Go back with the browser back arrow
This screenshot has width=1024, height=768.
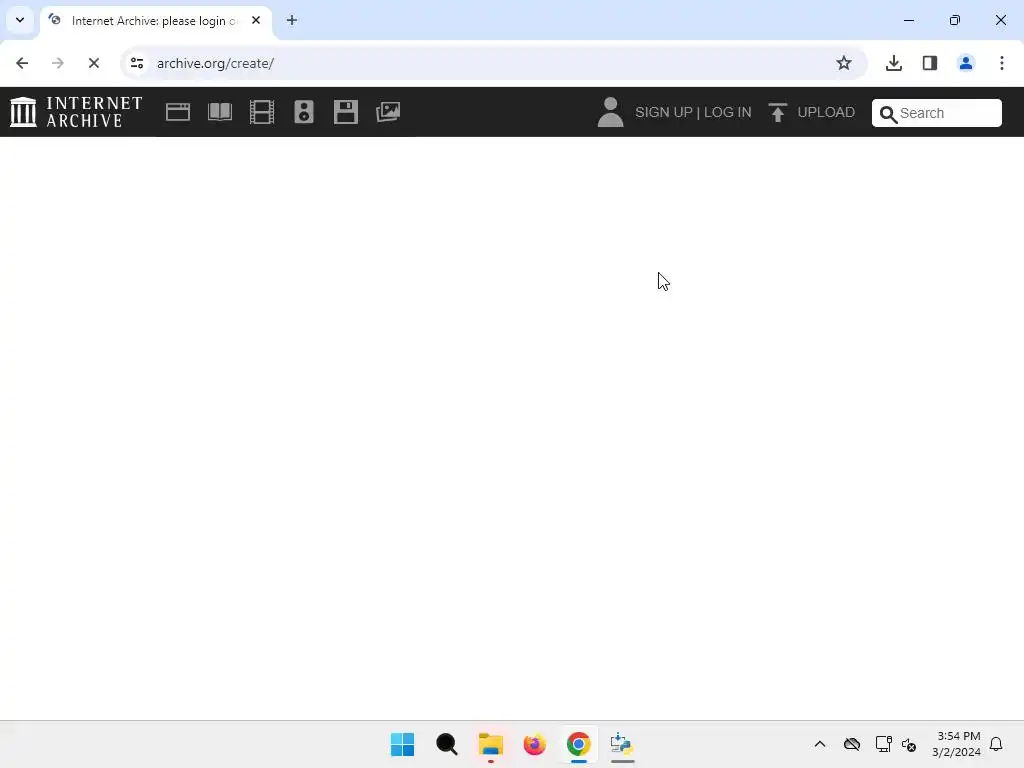pyautogui.click(x=22, y=63)
